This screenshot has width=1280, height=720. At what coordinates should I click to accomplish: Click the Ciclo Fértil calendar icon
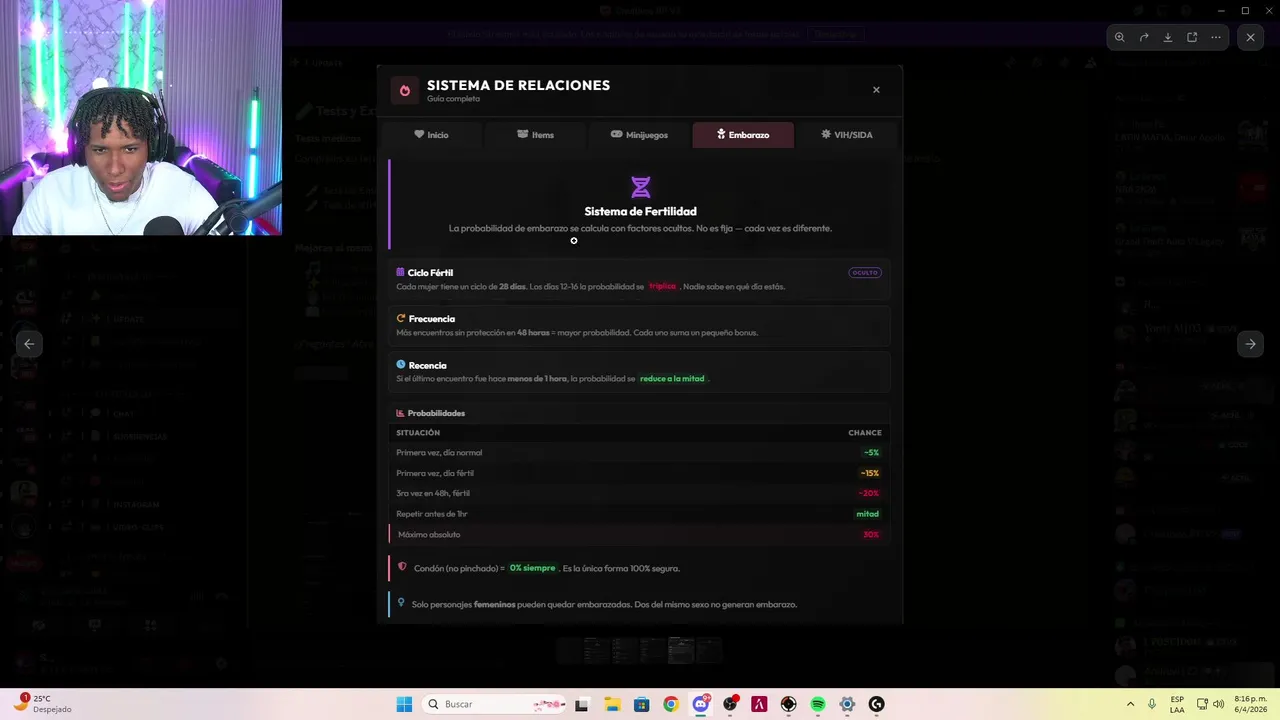tap(400, 272)
